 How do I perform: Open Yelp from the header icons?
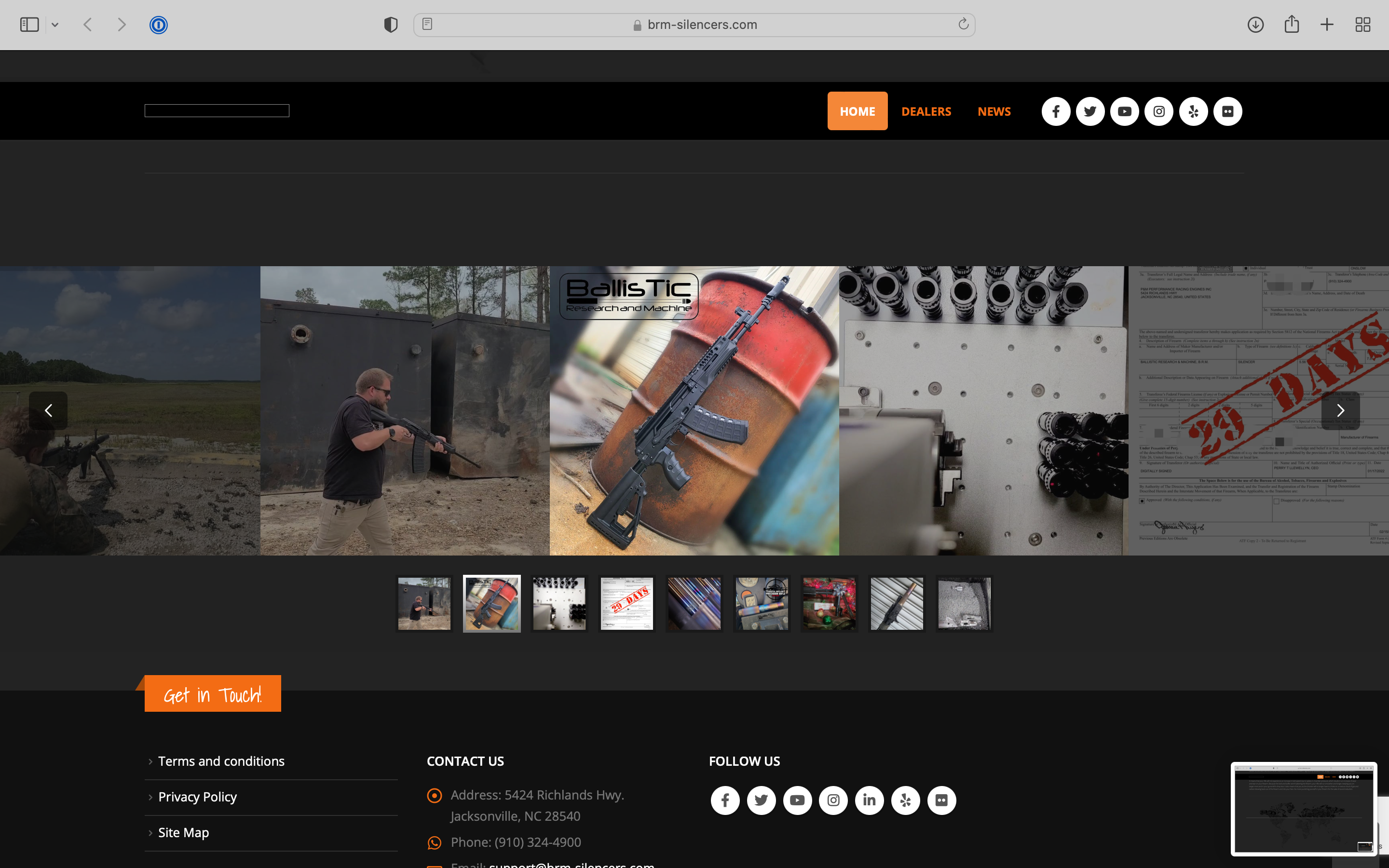[1193, 111]
